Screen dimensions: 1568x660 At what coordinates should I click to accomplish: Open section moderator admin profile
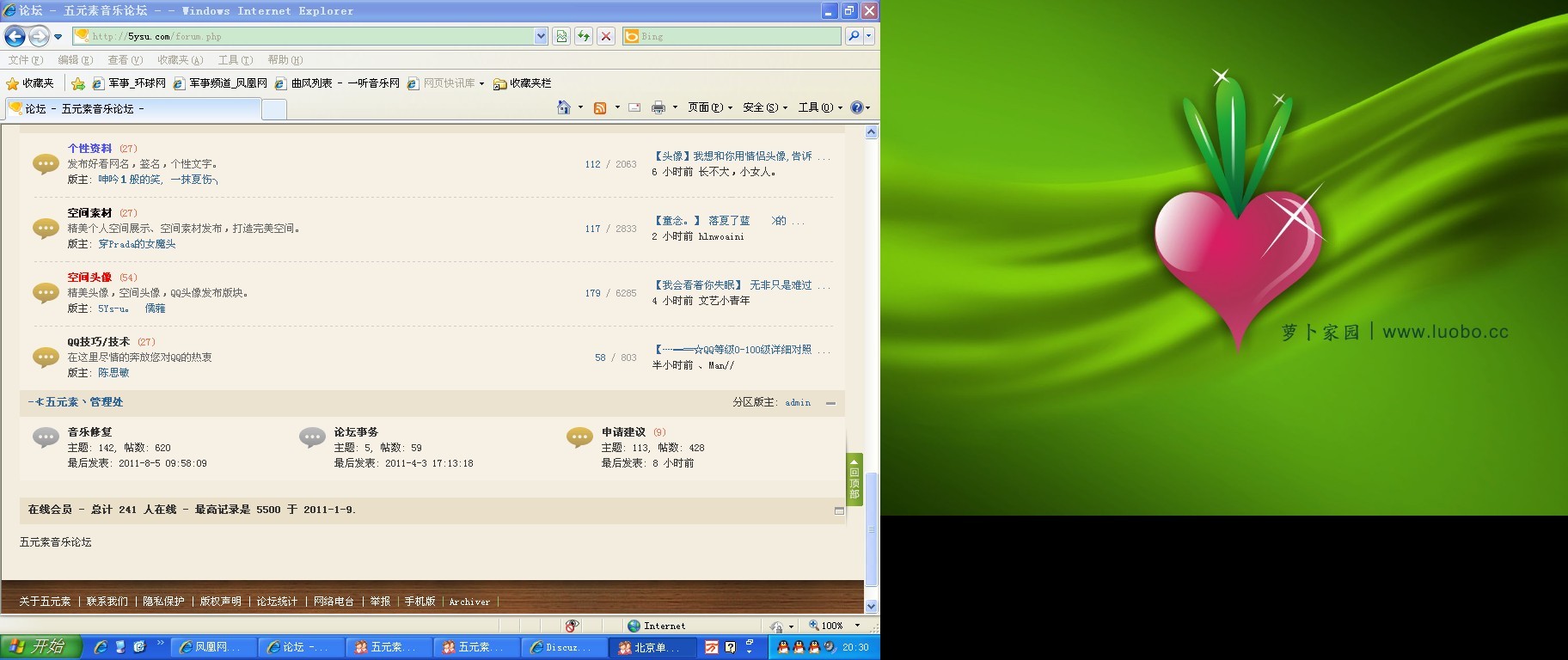click(798, 403)
